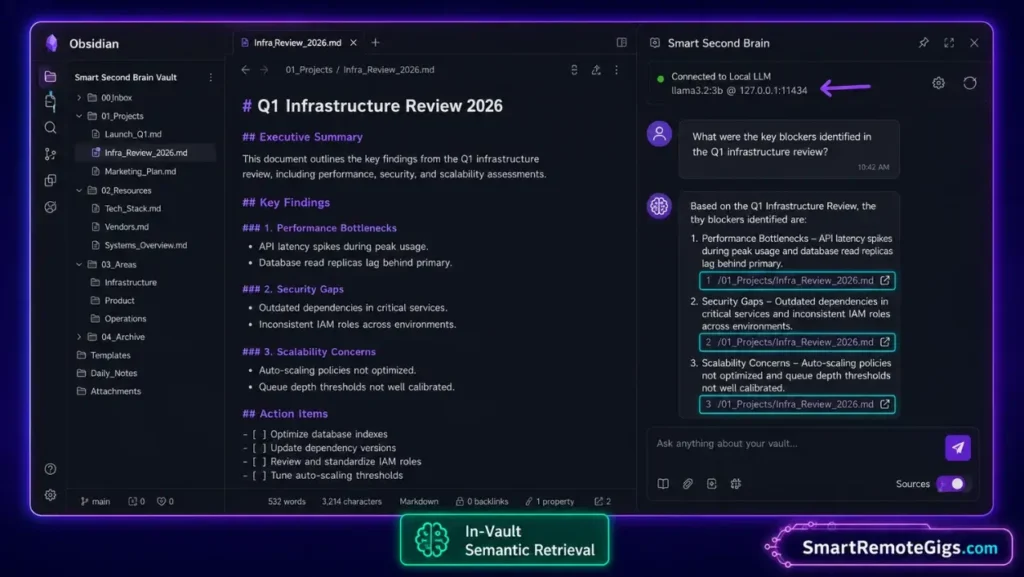
Task: Add a new tab with plus icon
Action: 376,42
